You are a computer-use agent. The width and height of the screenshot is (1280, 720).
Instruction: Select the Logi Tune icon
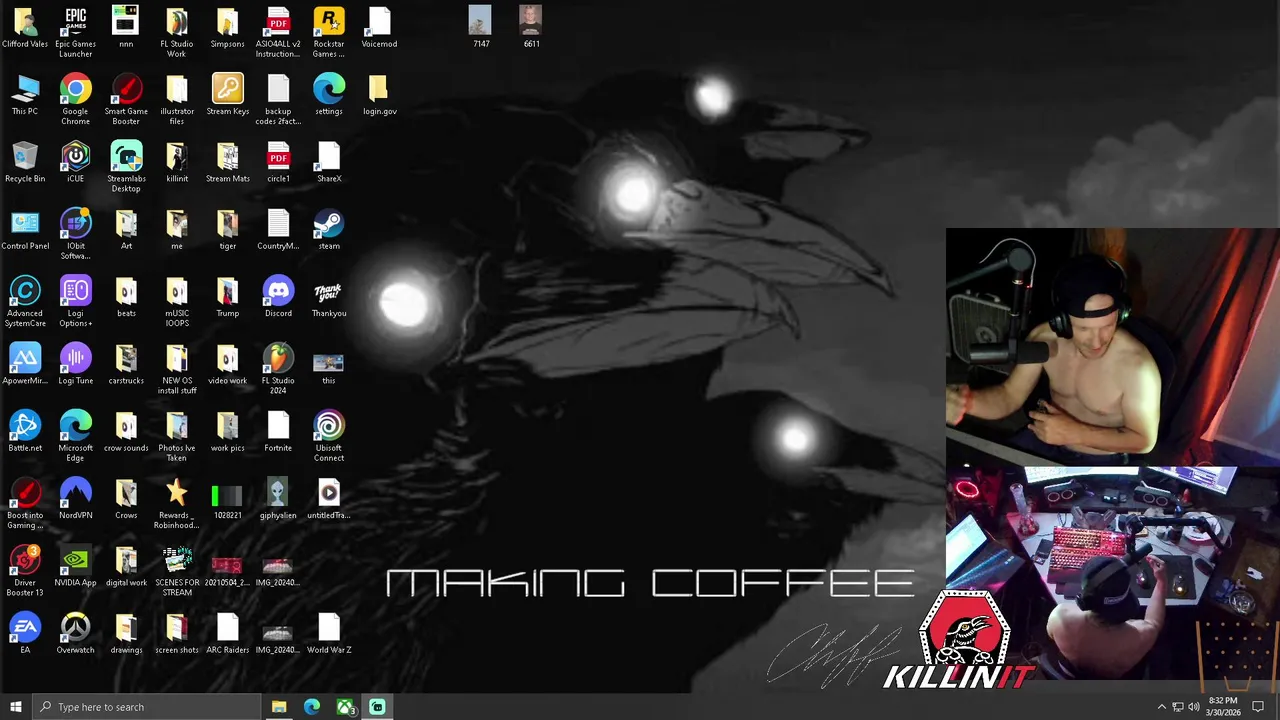[x=75, y=364]
